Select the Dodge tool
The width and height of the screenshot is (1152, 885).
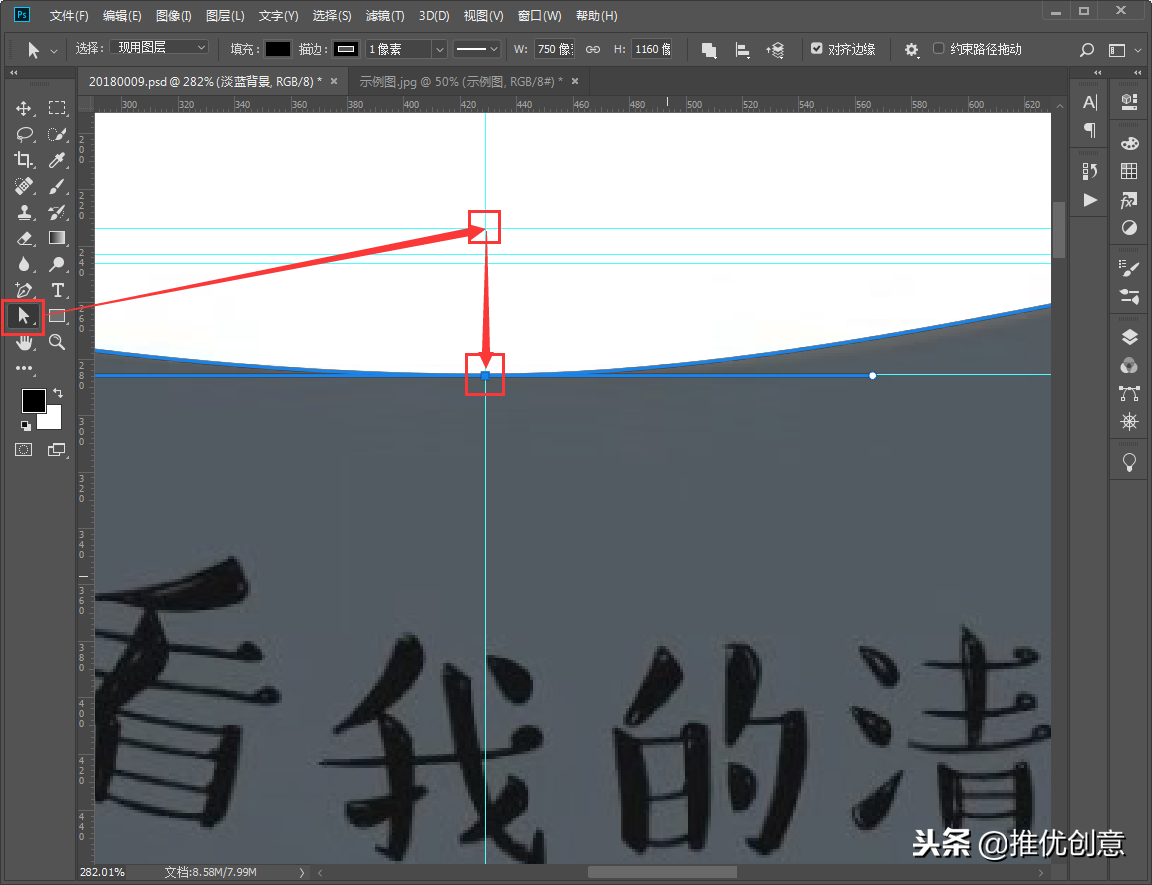coord(57,264)
